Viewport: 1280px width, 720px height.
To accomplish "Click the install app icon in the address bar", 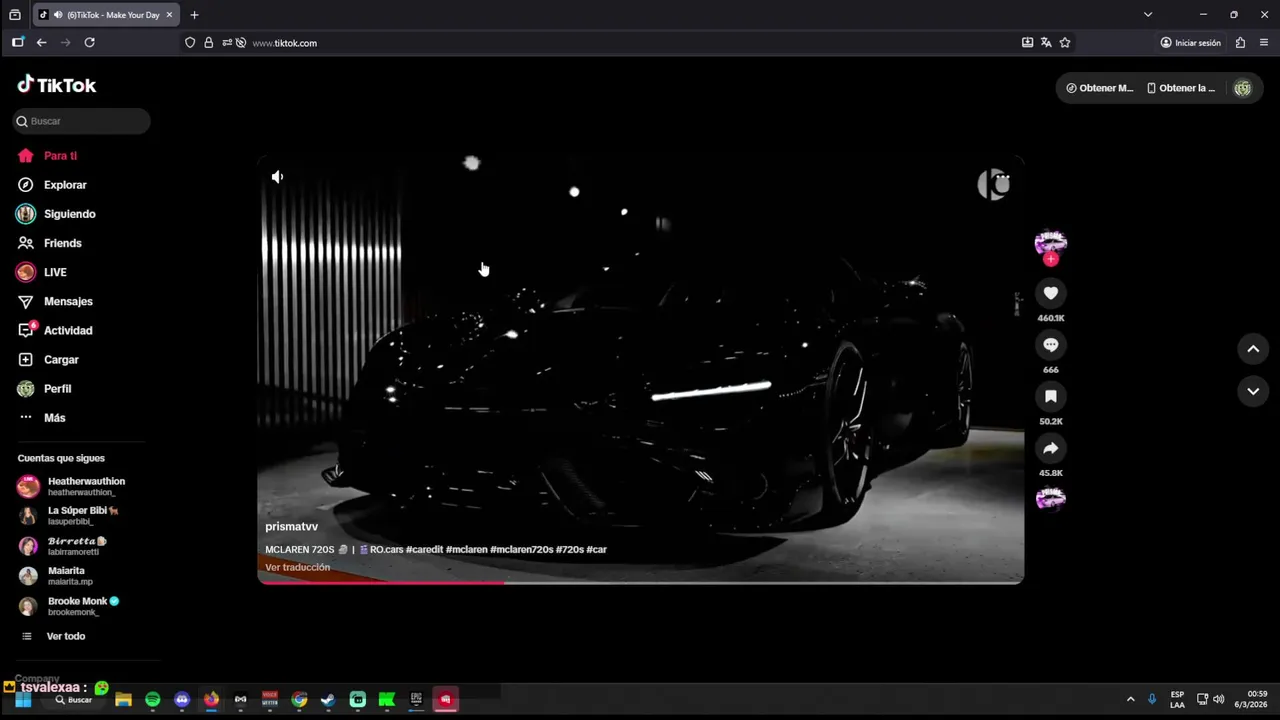I will pos(1027,43).
